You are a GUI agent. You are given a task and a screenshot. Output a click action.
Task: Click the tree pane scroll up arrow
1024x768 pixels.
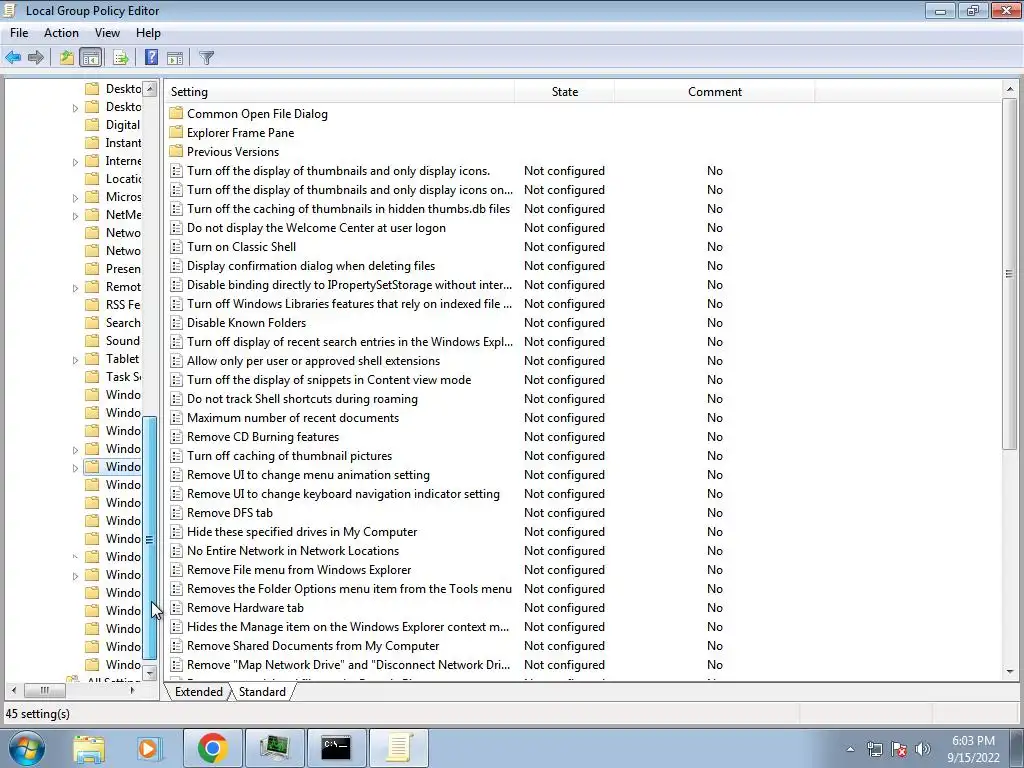(x=150, y=88)
